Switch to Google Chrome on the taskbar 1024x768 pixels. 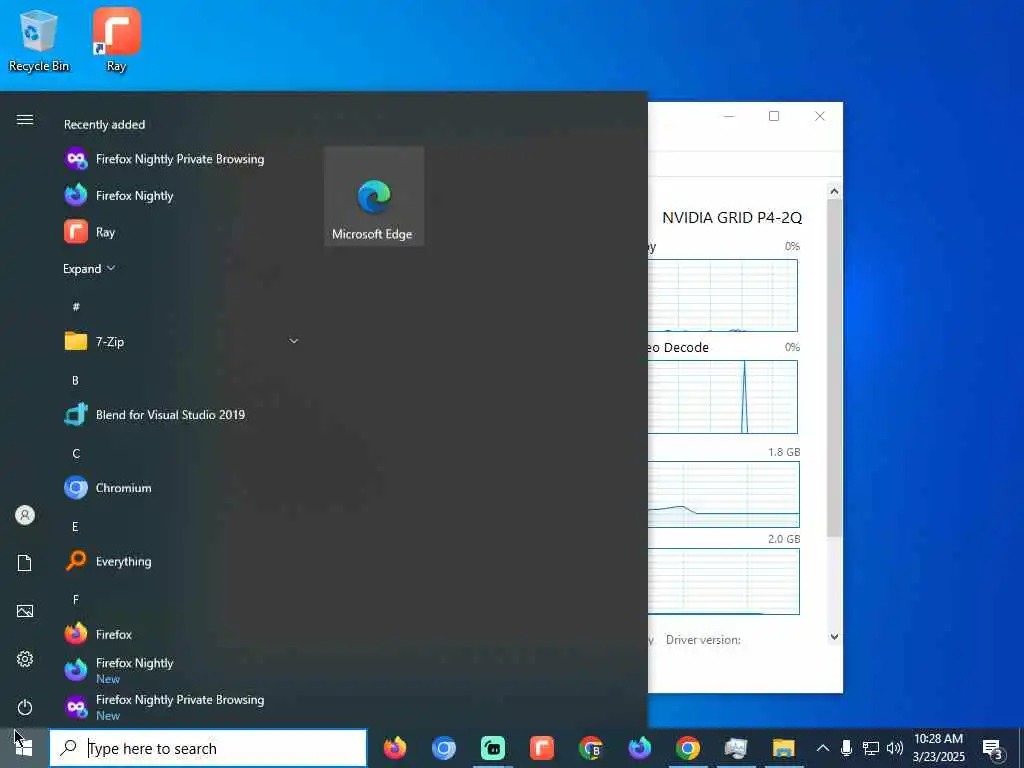pyautogui.click(x=688, y=748)
